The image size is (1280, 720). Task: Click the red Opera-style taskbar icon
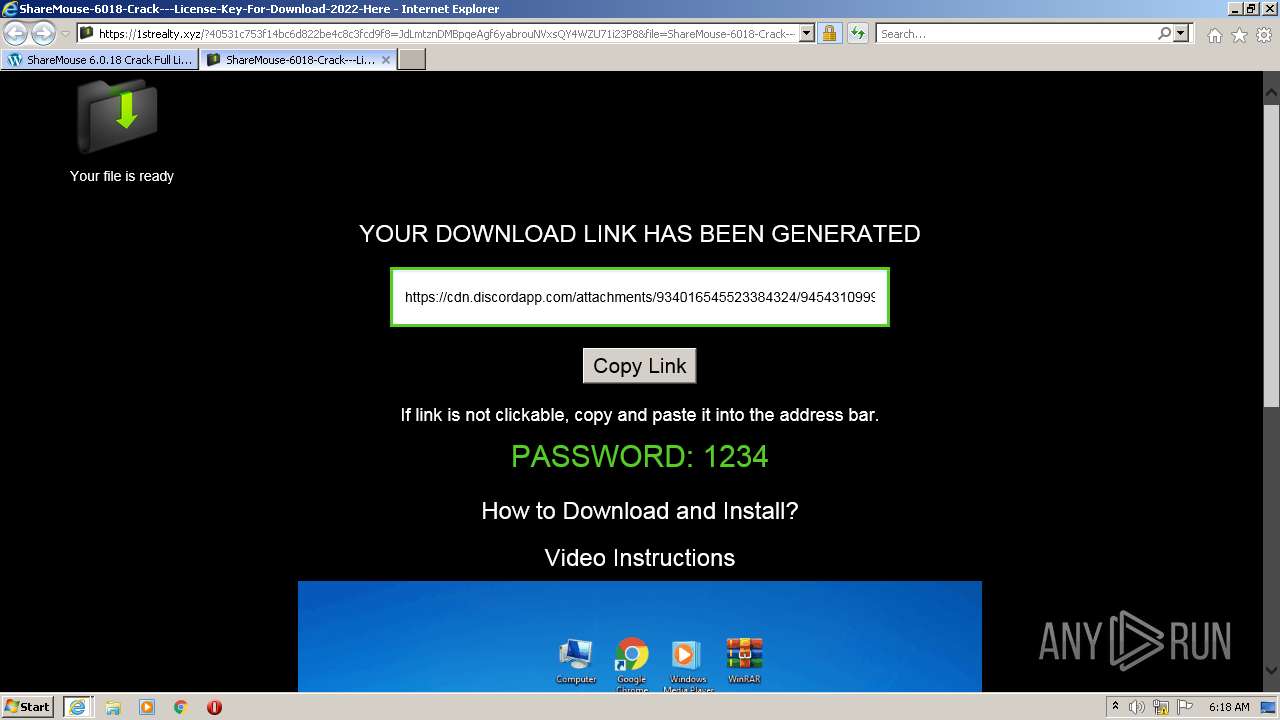click(214, 707)
